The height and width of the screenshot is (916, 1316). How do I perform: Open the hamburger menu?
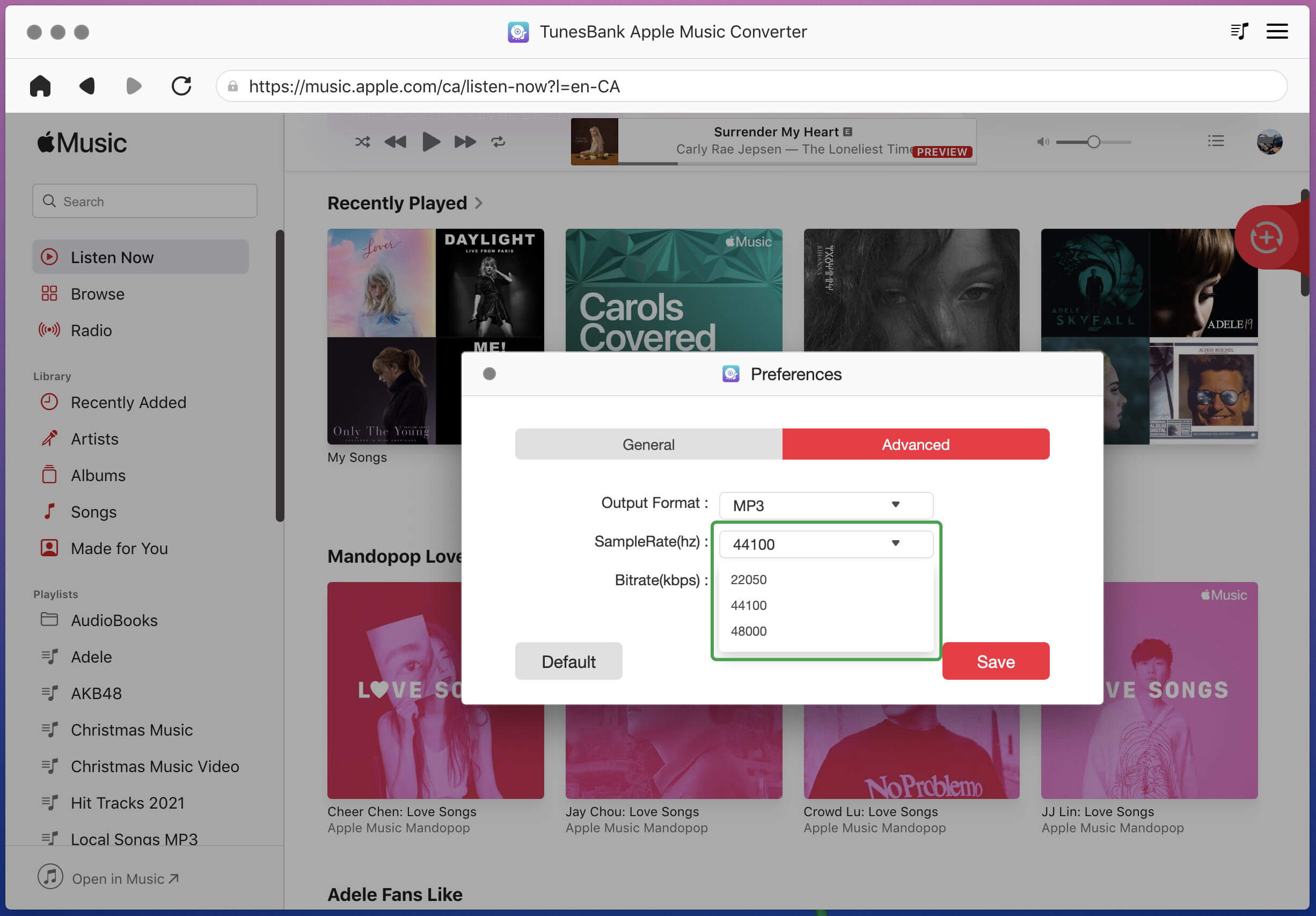1277,32
